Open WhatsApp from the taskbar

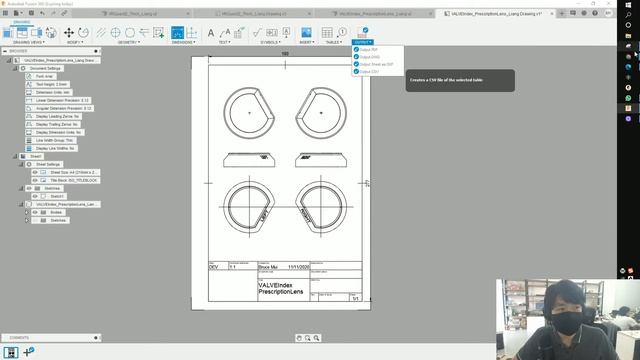point(628,98)
